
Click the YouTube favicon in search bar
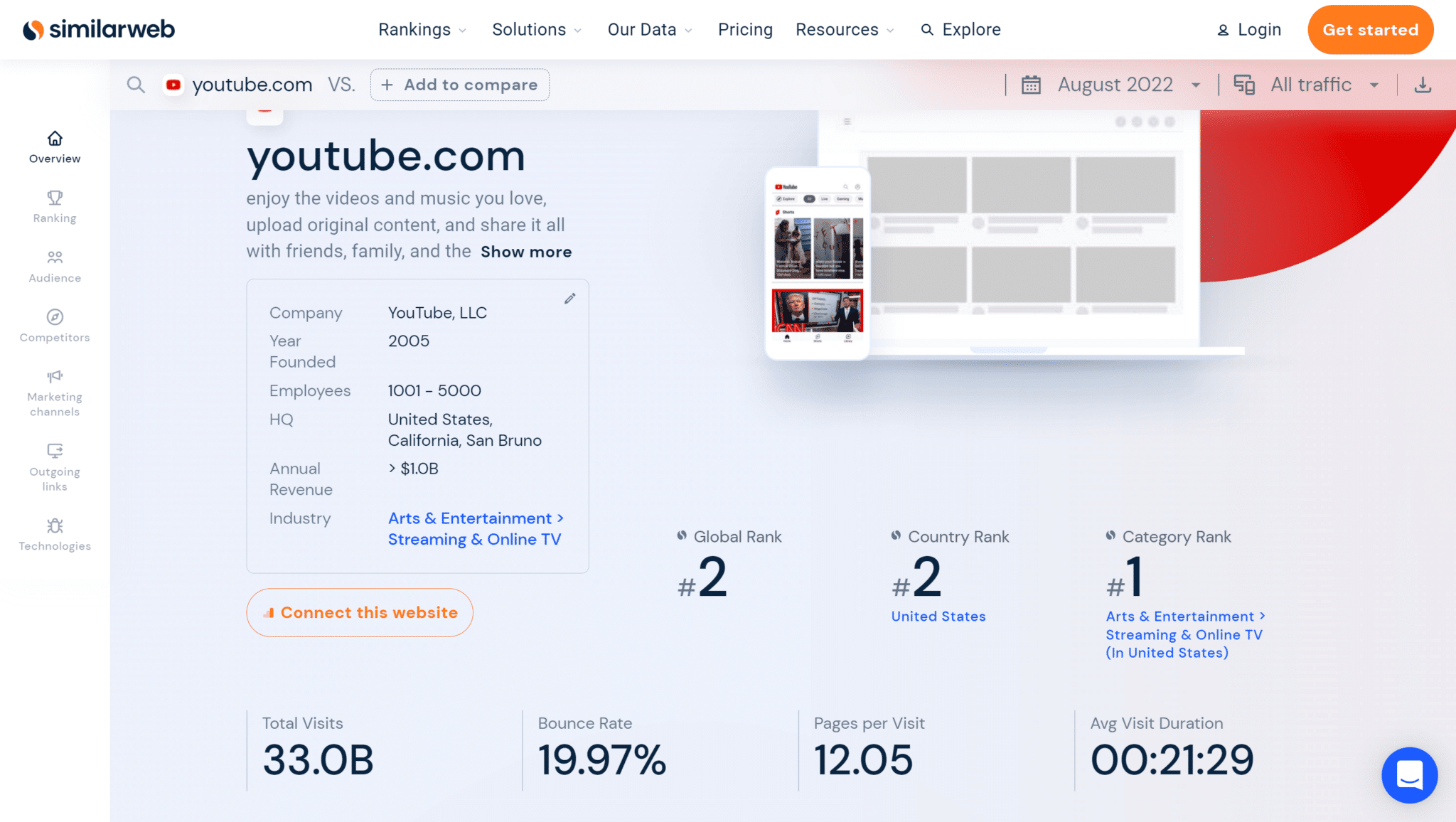[173, 85]
